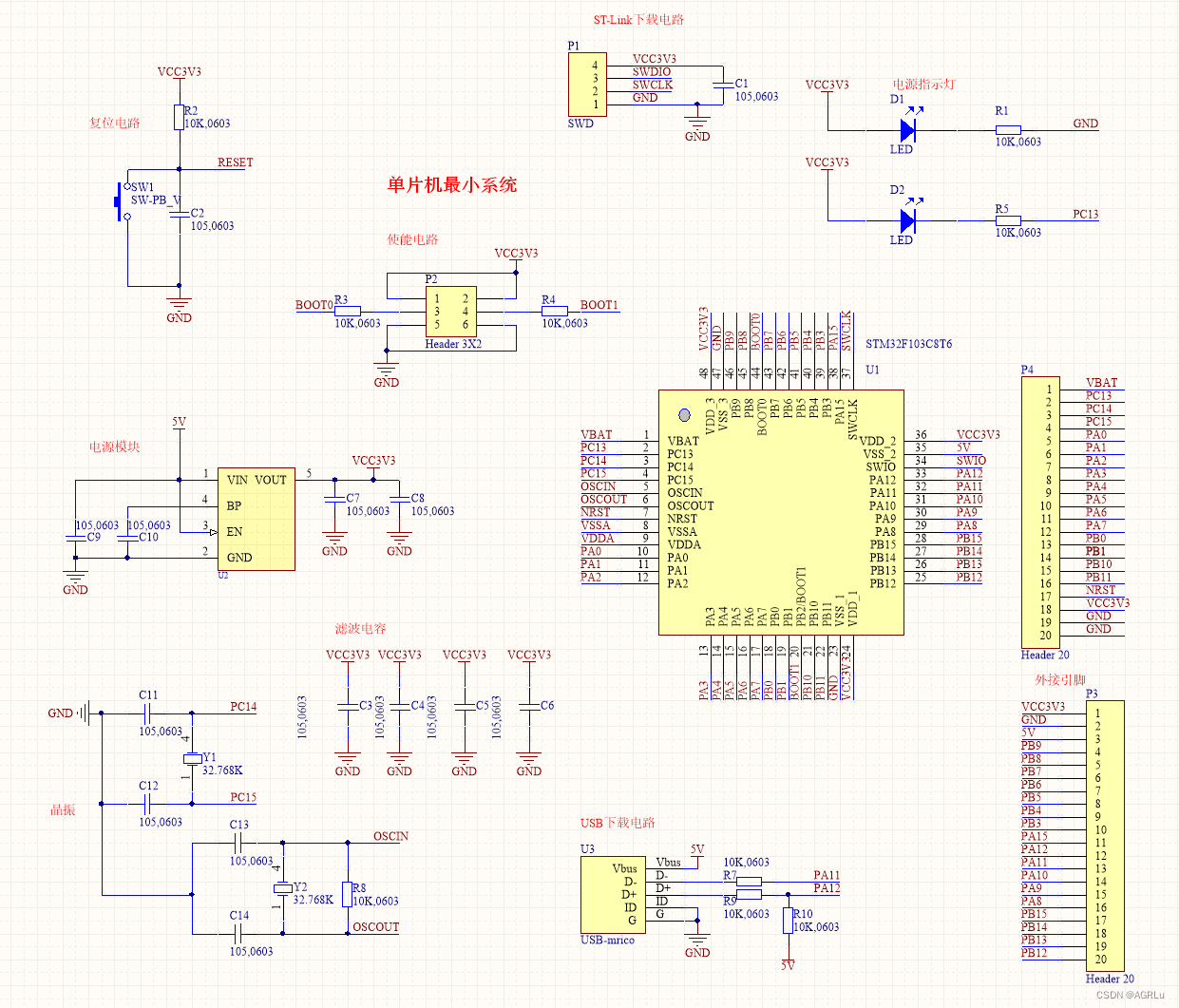Click the PA11 net label in USB circuit
Screen dimensions: 1179x1008
click(827, 876)
